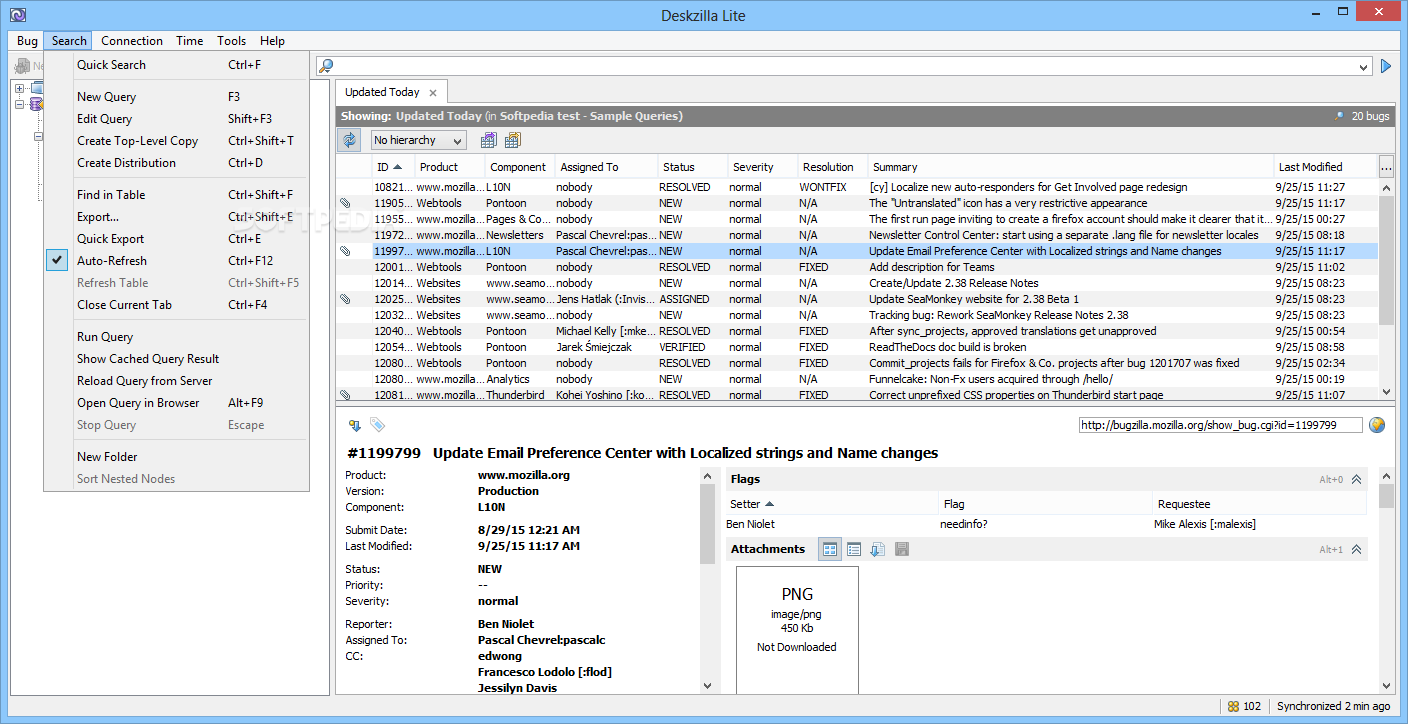Choose Quick Export from menu
1408x724 pixels.
pos(175,239)
